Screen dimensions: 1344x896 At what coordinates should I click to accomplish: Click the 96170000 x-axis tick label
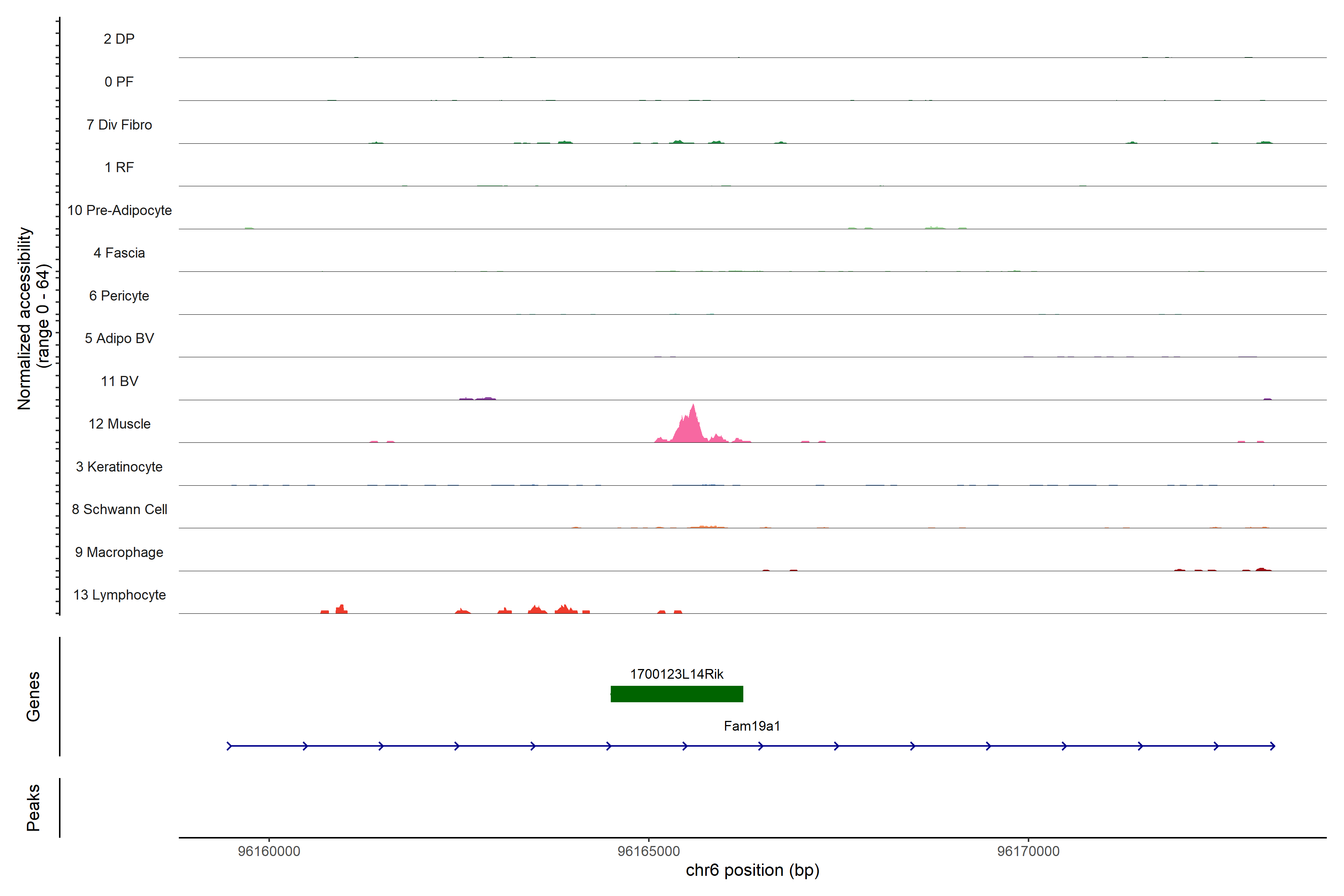[1028, 851]
